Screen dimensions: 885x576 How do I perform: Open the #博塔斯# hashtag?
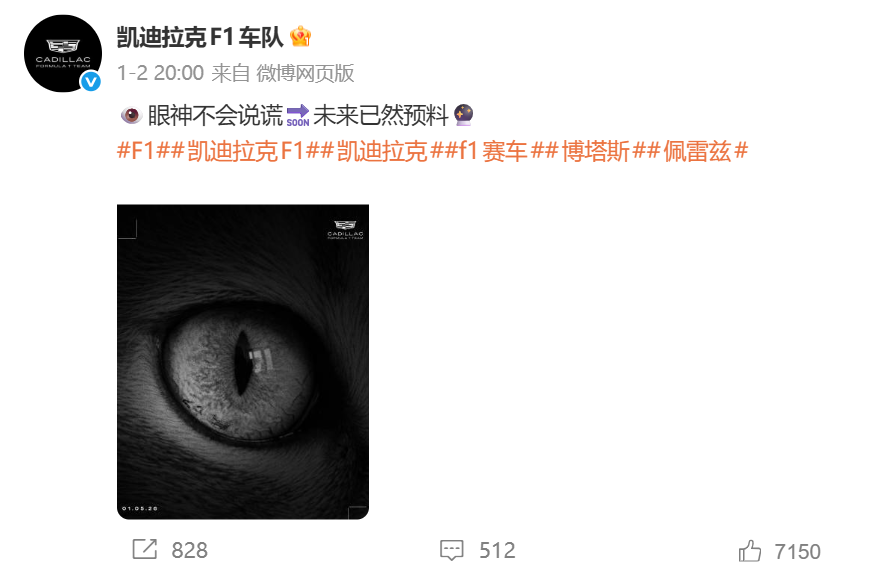pyautogui.click(x=596, y=151)
